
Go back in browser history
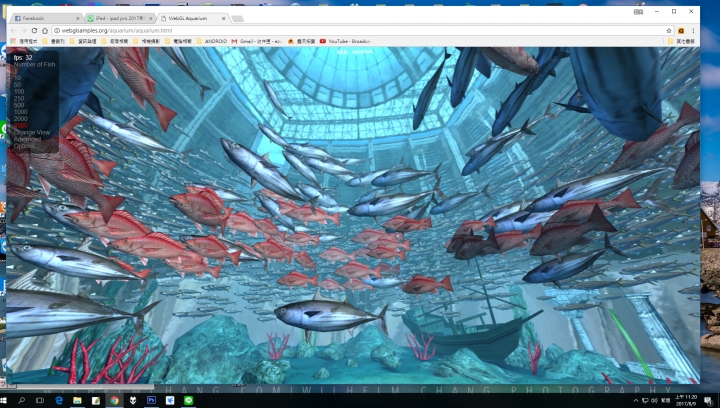click(x=13, y=30)
